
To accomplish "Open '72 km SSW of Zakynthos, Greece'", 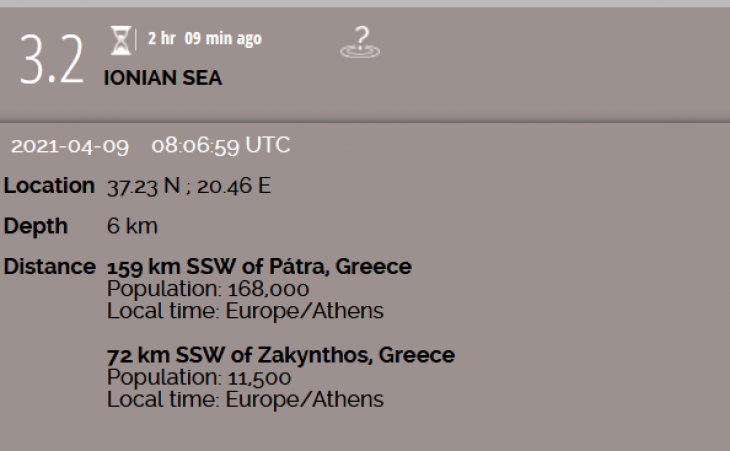I will [280, 355].
